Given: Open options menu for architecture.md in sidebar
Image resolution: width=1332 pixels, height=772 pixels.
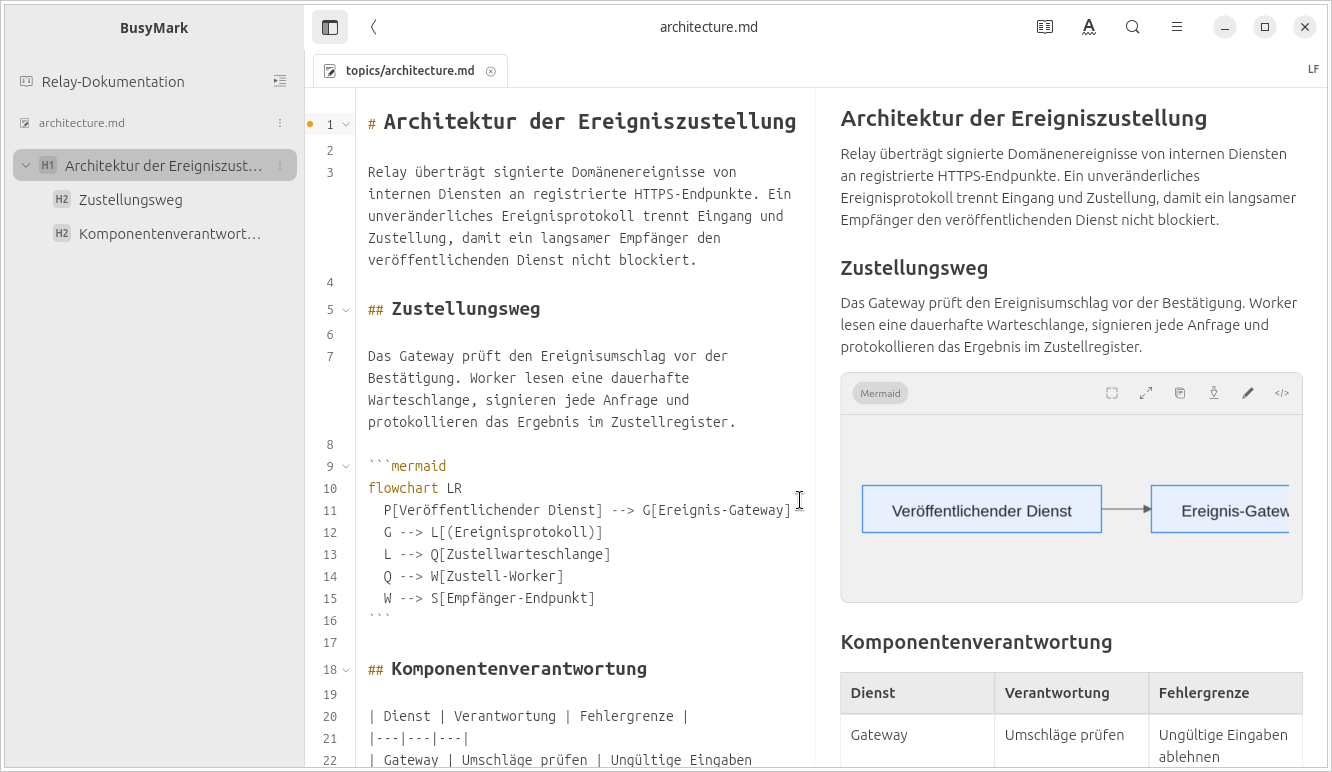Looking at the screenshot, I should click(x=280, y=123).
